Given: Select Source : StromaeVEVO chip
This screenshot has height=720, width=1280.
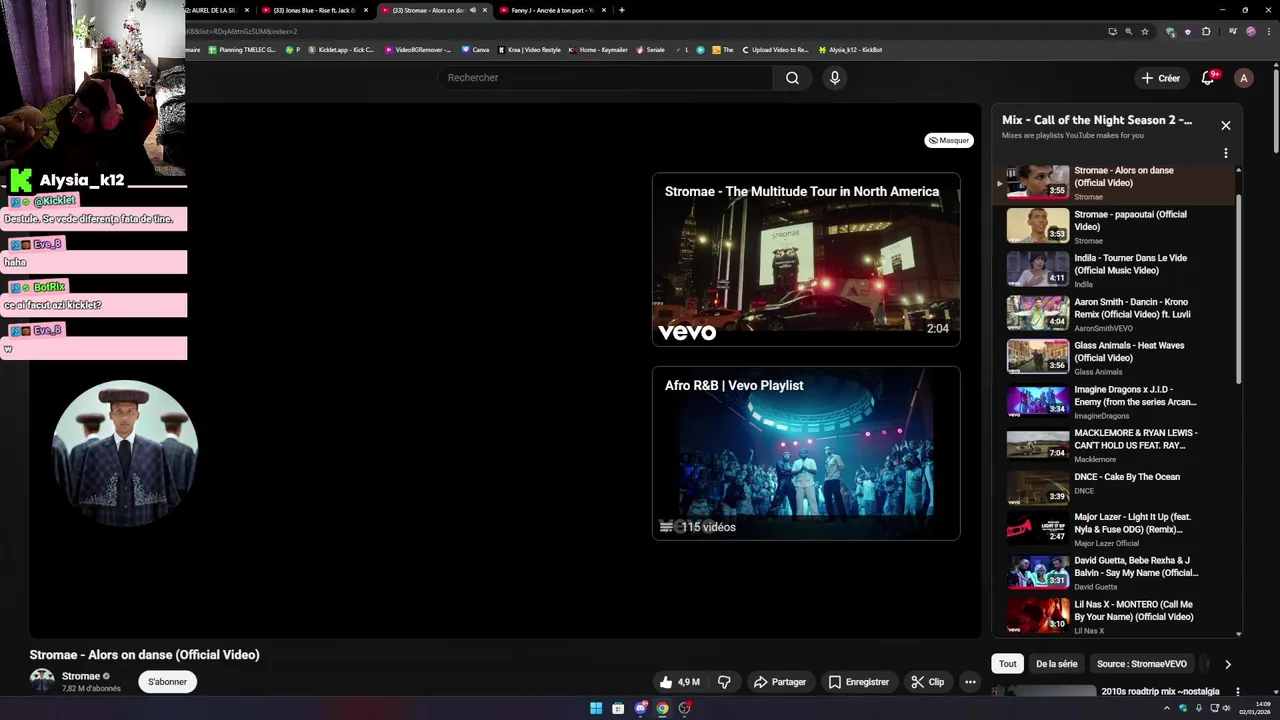Looking at the screenshot, I should coord(1142,664).
